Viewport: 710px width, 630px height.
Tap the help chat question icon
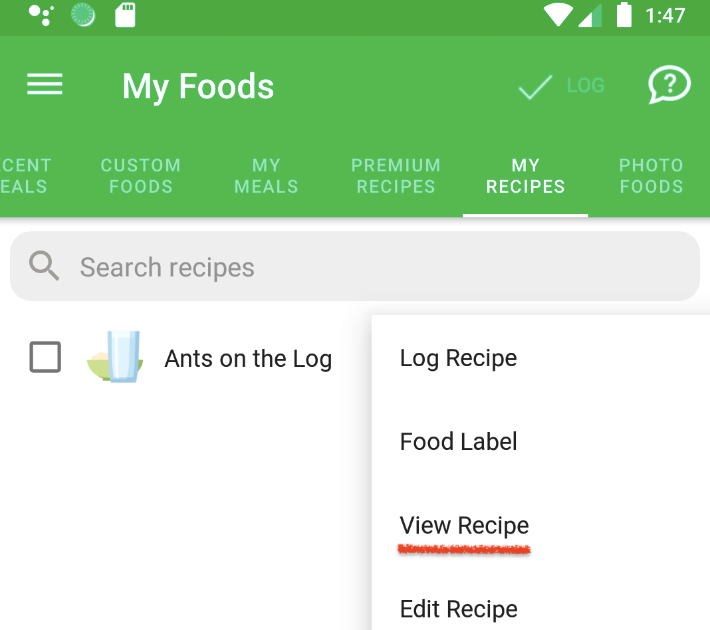coord(669,85)
